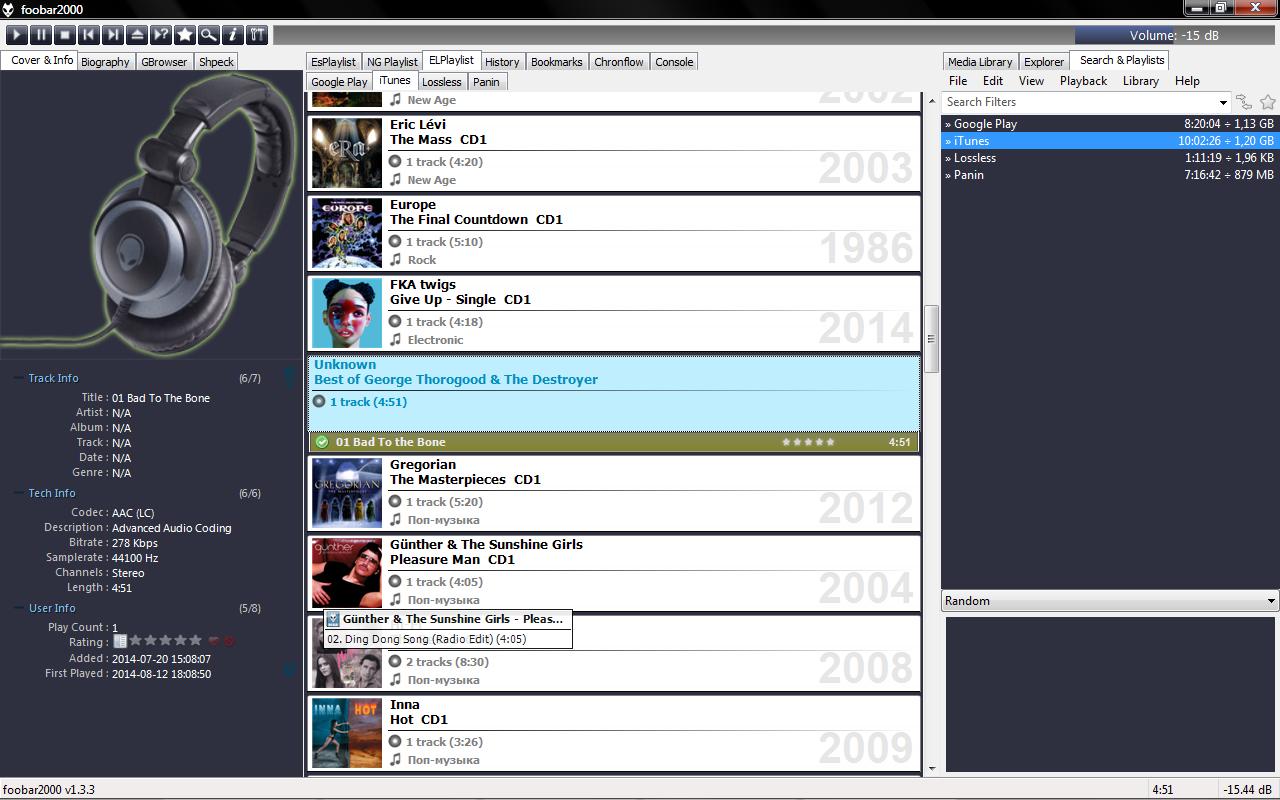Click the Stop playback button
Image resolution: width=1280 pixels, height=800 pixels.
65,35
